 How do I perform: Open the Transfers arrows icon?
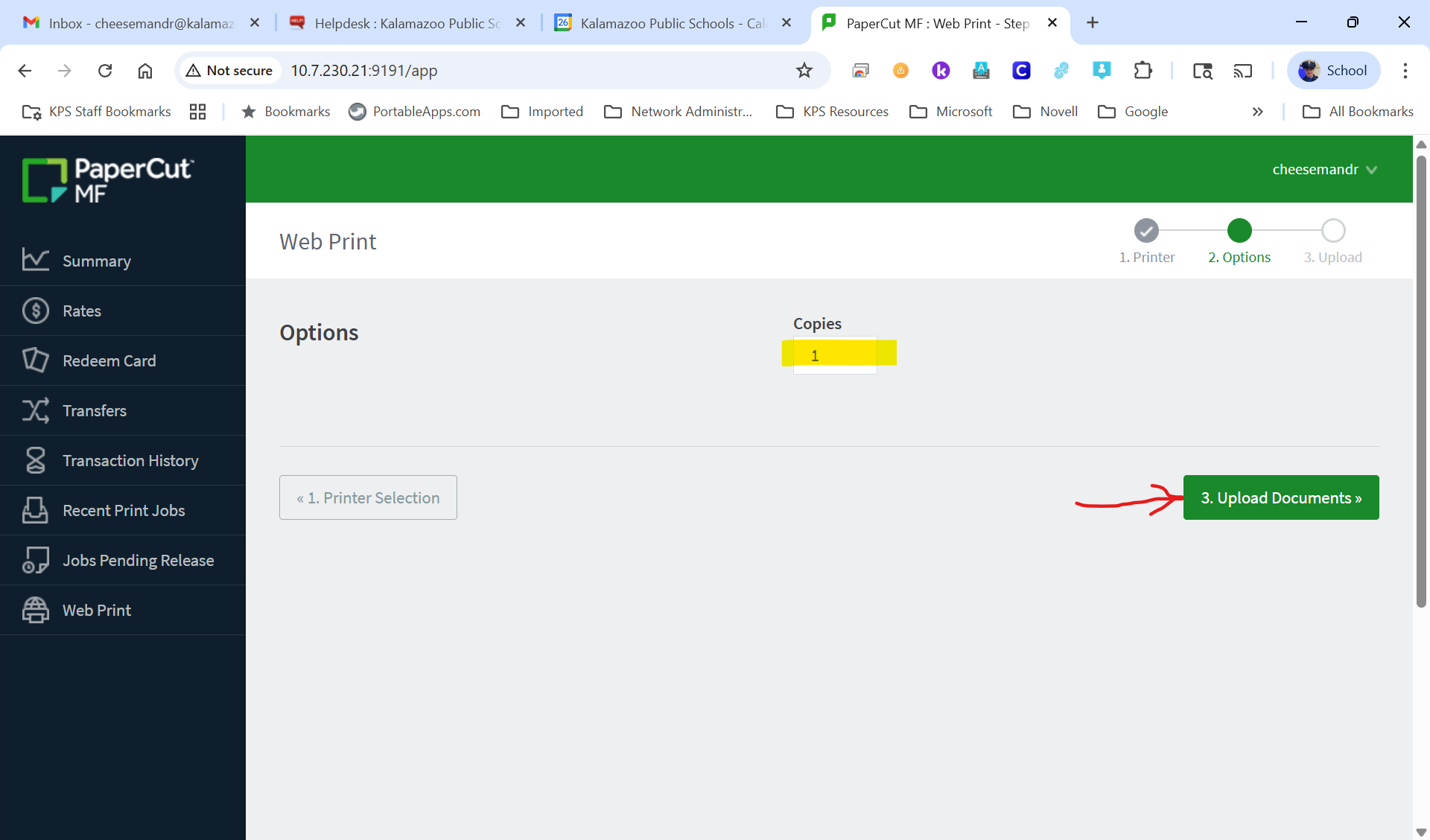(35, 410)
